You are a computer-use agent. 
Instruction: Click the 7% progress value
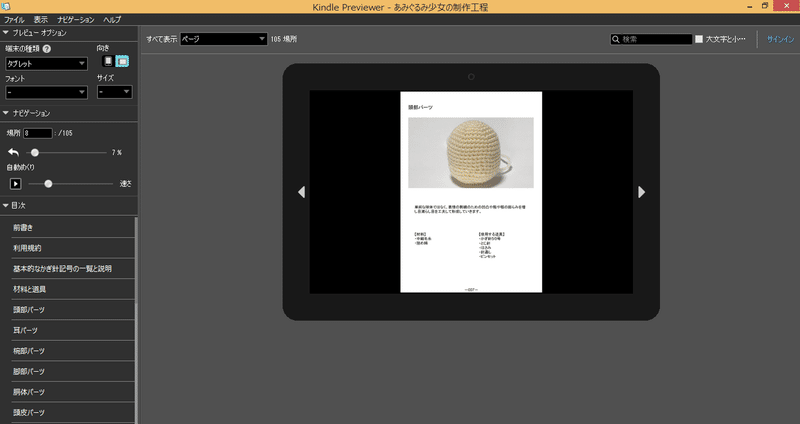point(117,153)
